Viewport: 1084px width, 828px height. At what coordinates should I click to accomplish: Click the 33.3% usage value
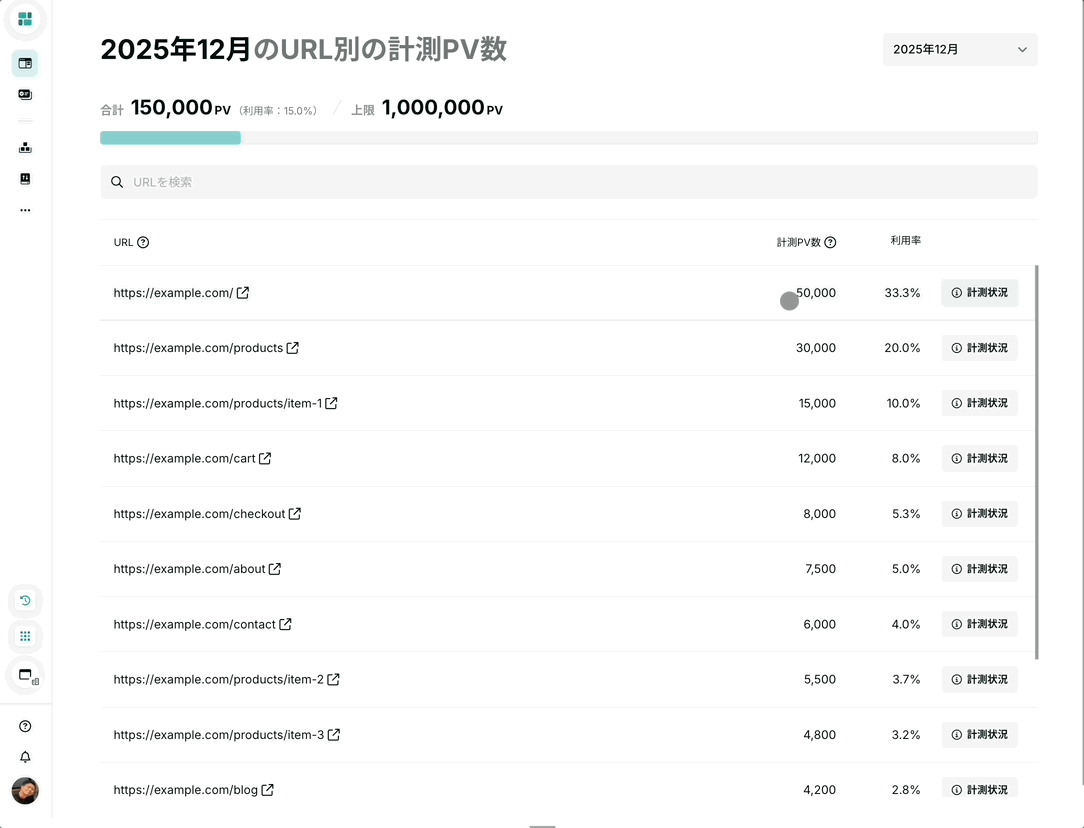click(902, 293)
